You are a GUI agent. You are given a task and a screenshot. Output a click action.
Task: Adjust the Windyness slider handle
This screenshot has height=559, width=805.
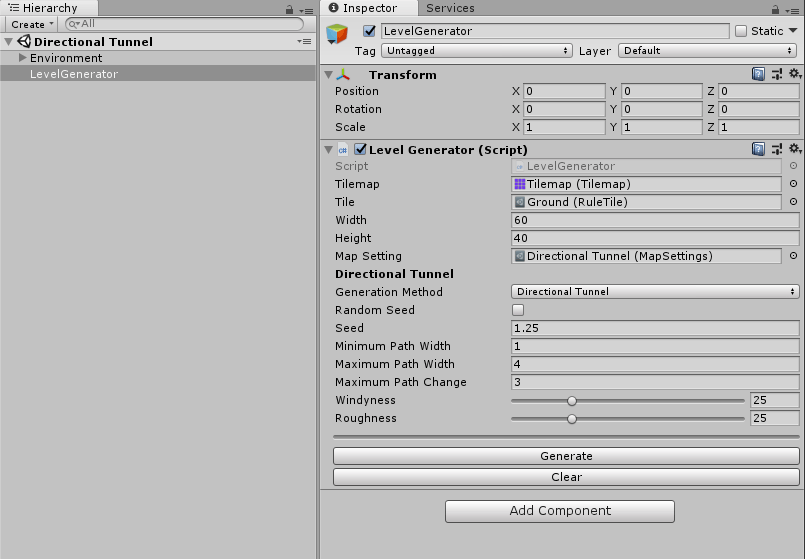coord(571,401)
